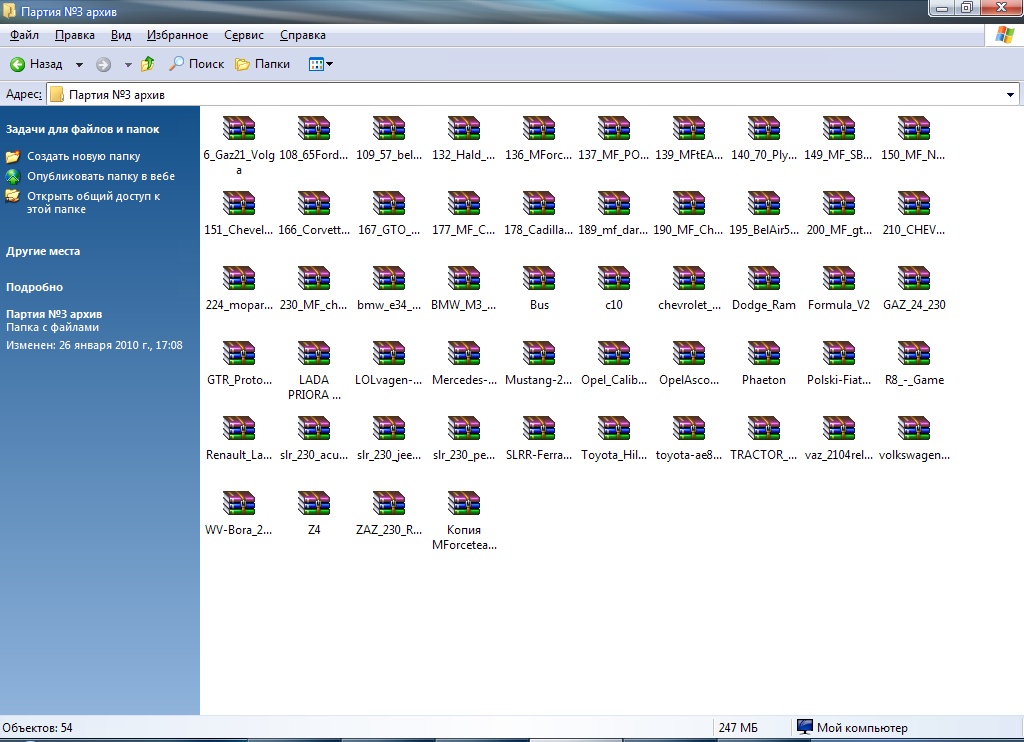Click the vaz_2104rel file name label
1024x742 pixels.
point(839,455)
